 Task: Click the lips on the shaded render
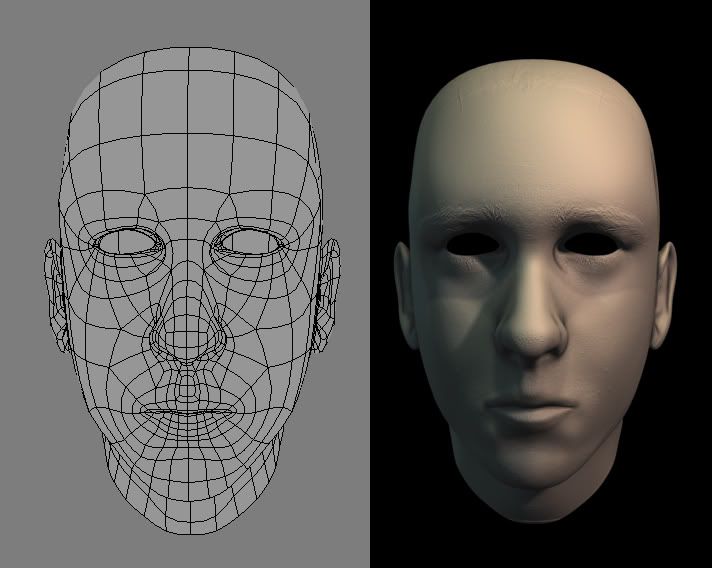click(x=530, y=410)
